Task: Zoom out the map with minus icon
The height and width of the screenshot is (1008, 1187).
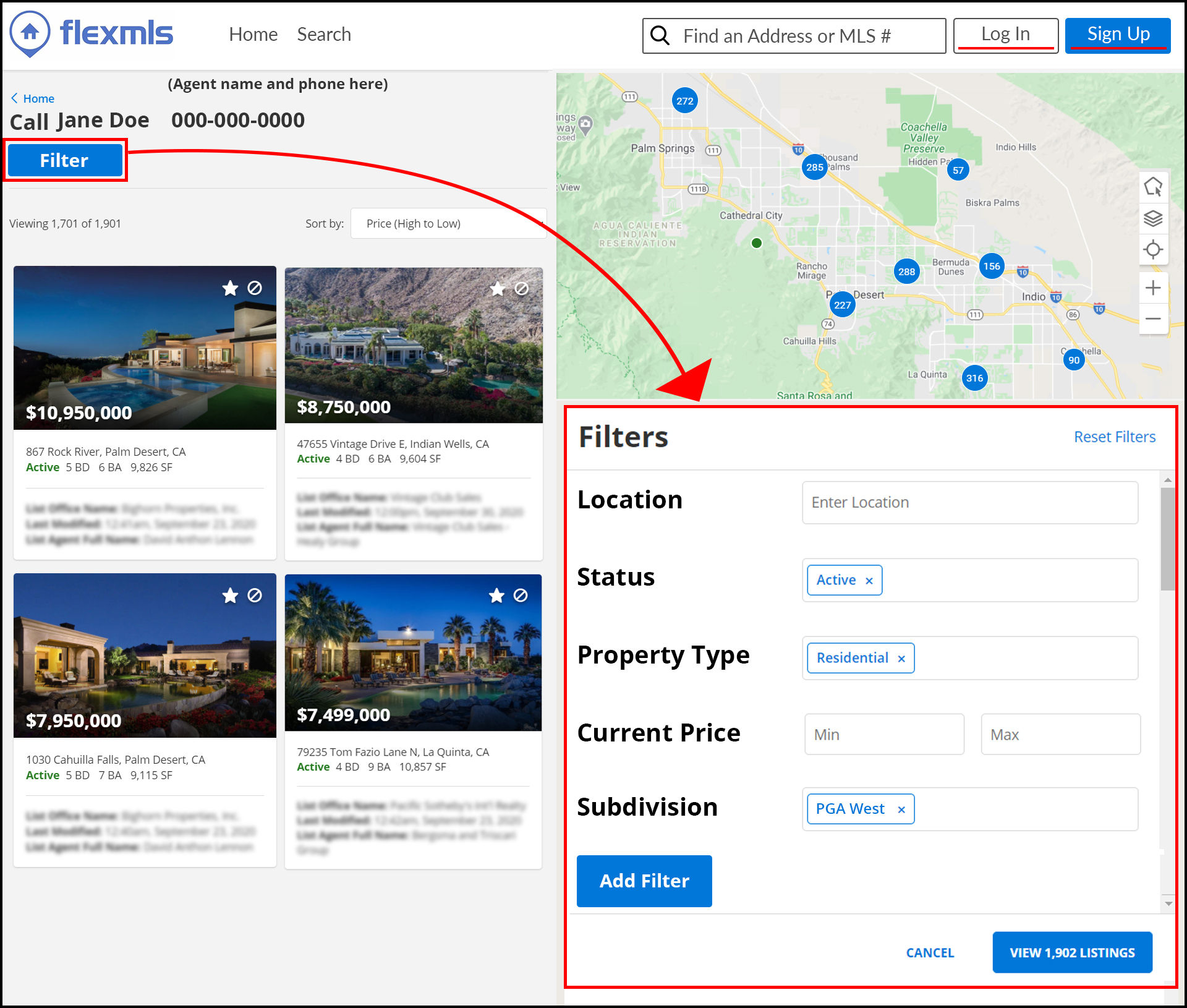Action: pyautogui.click(x=1153, y=319)
